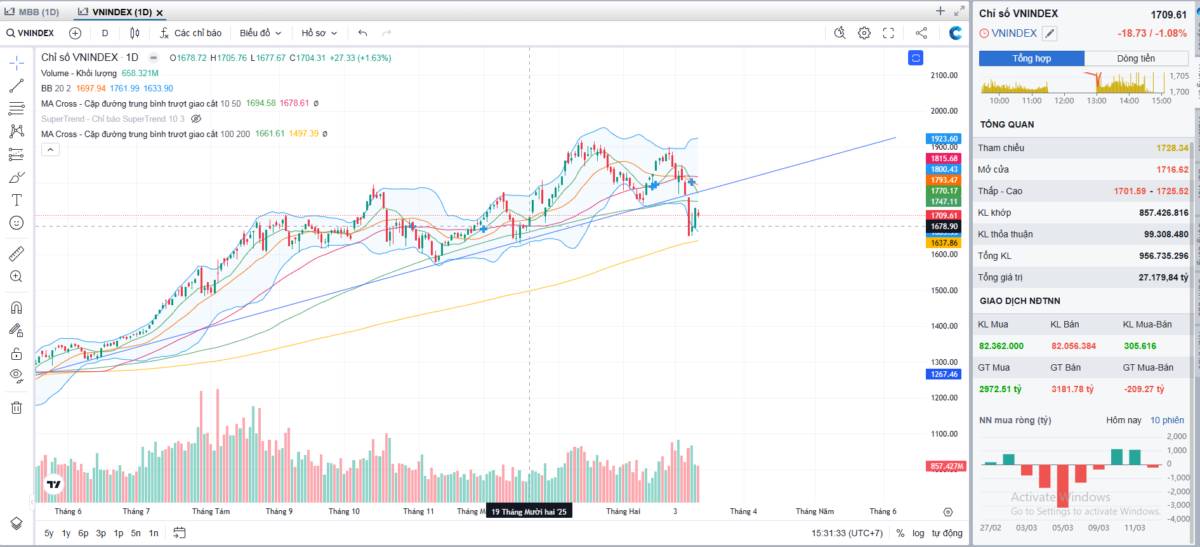1200x547 pixels.
Task: Select the trend line drawing tool
Action: (16, 86)
